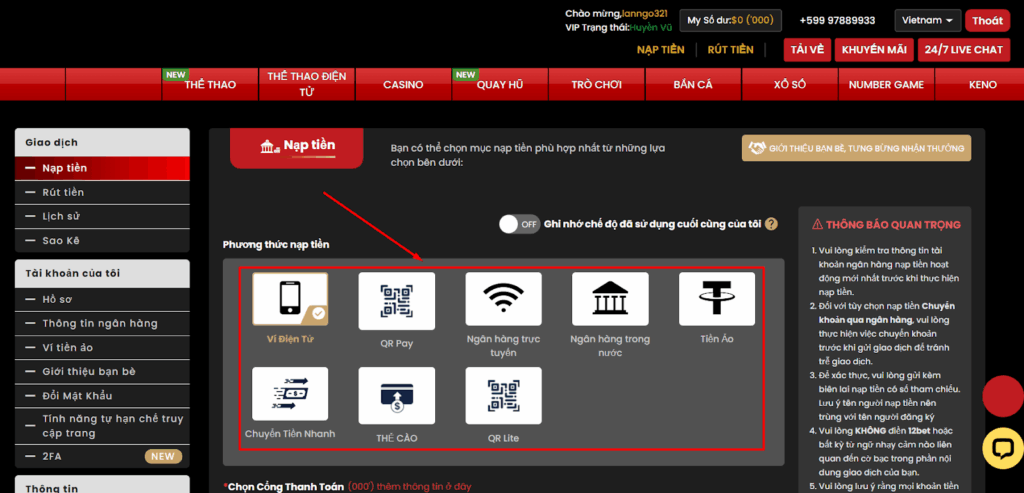
Task: Open TRÒ CHƠI menu
Action: click(596, 84)
